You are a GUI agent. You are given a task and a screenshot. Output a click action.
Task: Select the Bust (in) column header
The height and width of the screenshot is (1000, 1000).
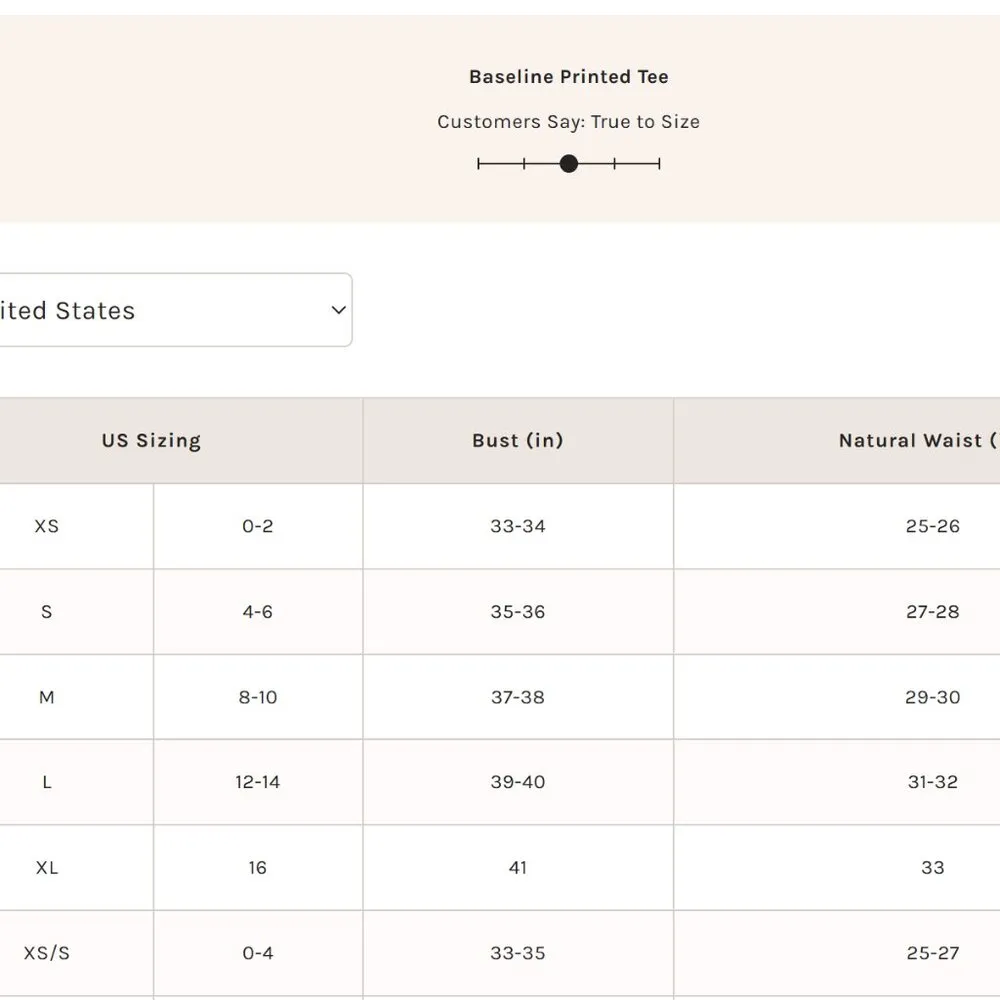point(517,441)
